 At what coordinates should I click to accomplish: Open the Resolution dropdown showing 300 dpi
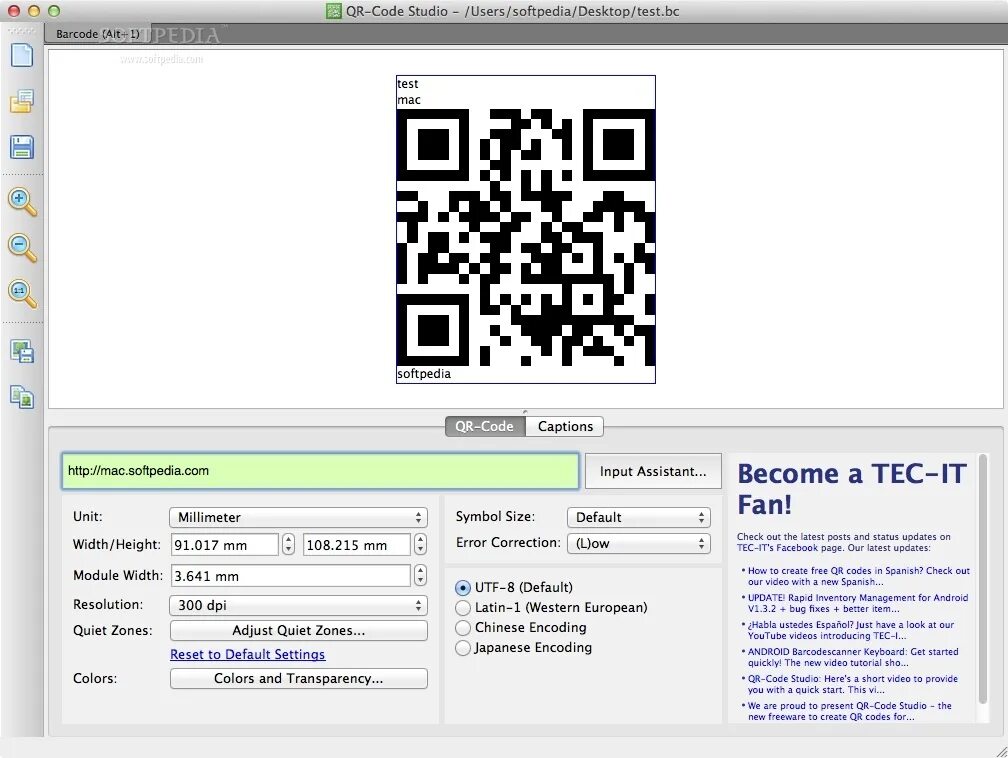pos(298,605)
